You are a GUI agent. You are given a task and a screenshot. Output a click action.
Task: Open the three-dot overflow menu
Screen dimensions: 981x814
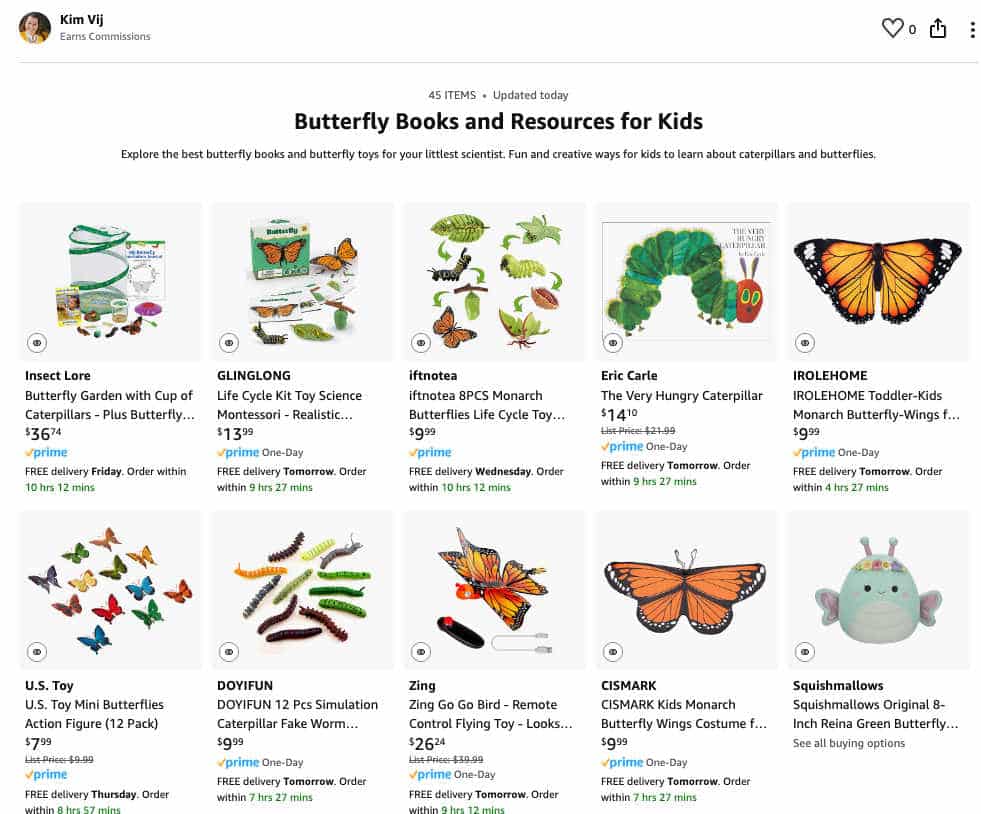point(971,29)
